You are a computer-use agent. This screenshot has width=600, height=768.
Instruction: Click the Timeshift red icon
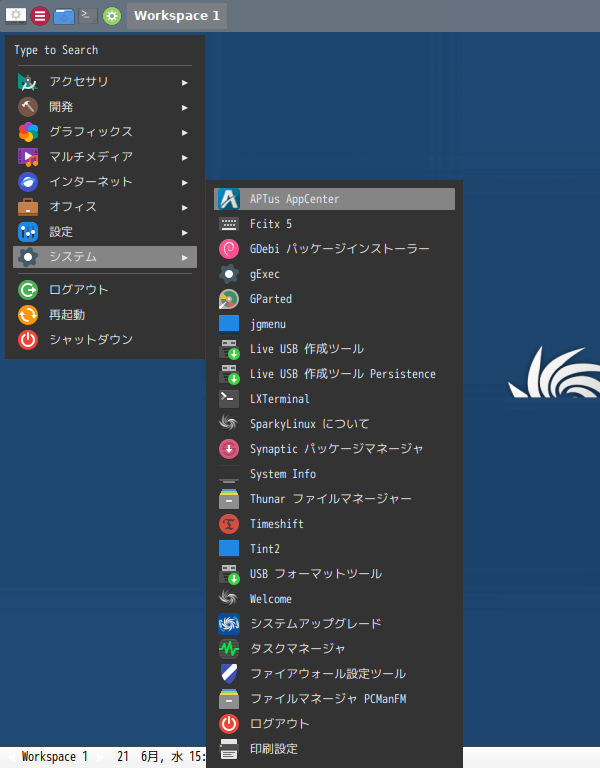(x=229, y=524)
